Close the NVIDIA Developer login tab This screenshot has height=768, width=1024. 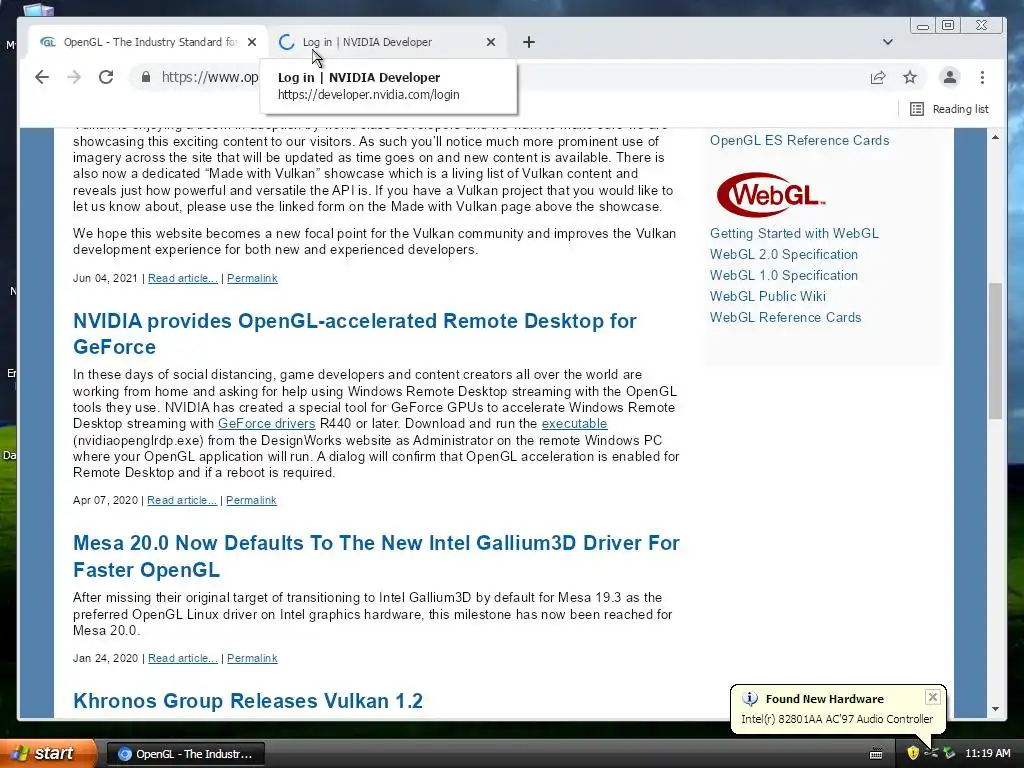click(491, 42)
